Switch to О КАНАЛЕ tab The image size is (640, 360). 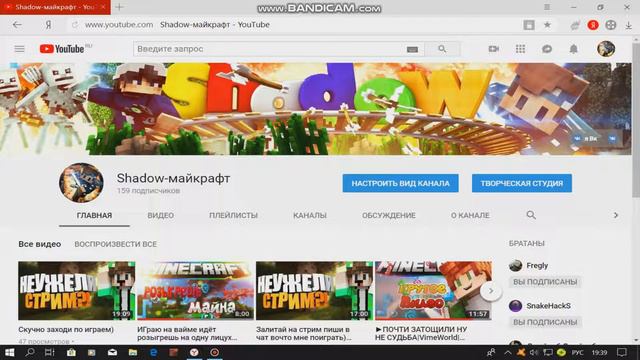pos(470,216)
